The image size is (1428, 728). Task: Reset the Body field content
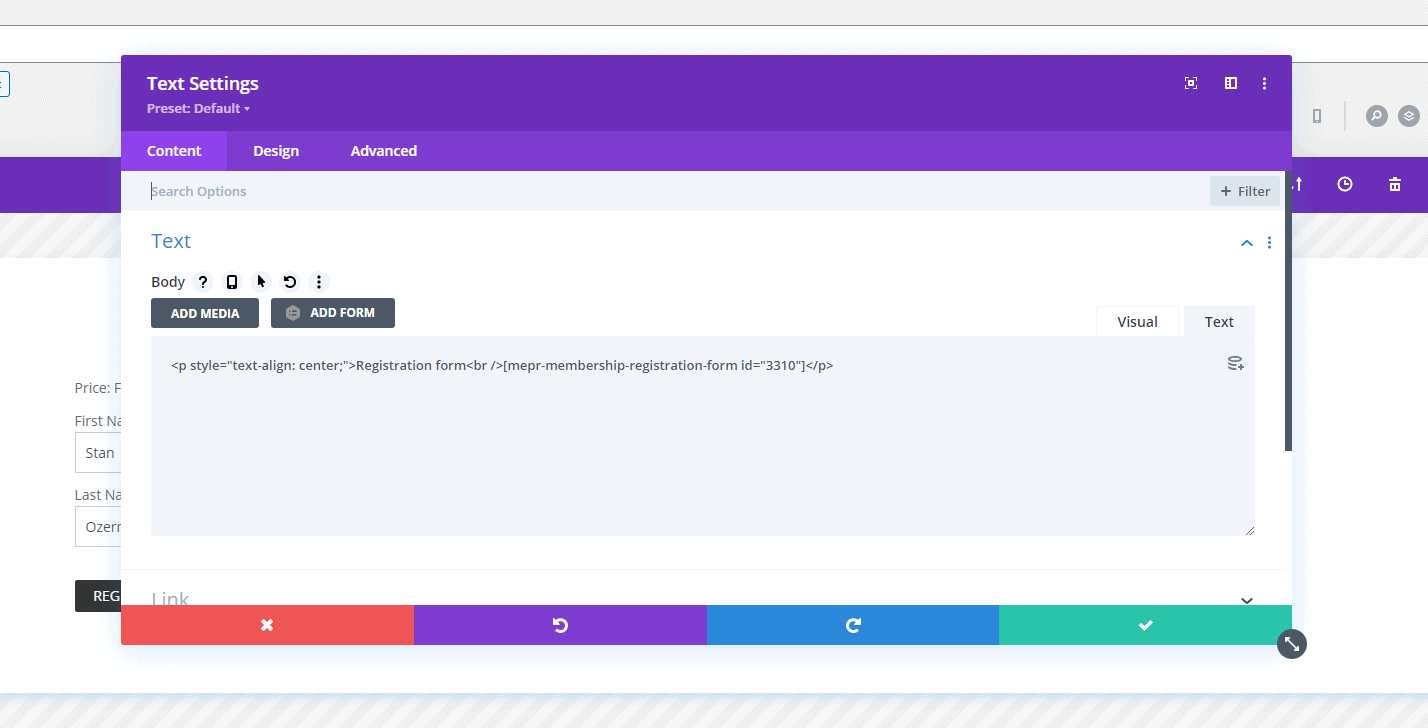coord(290,282)
